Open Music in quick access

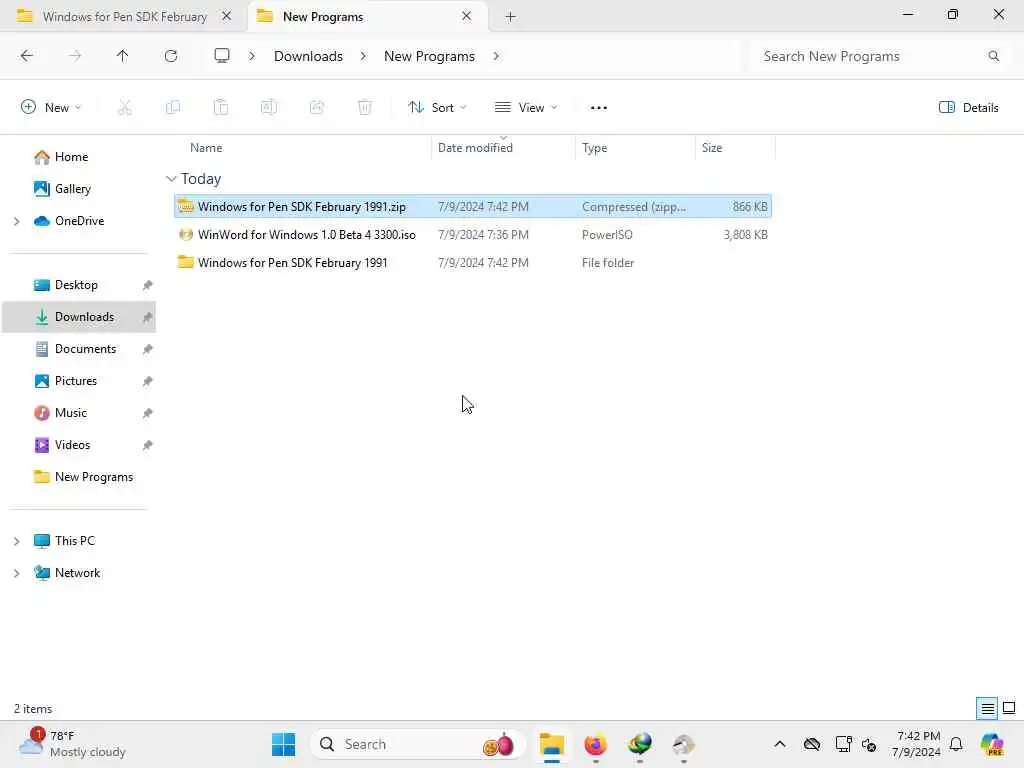pyautogui.click(x=71, y=413)
